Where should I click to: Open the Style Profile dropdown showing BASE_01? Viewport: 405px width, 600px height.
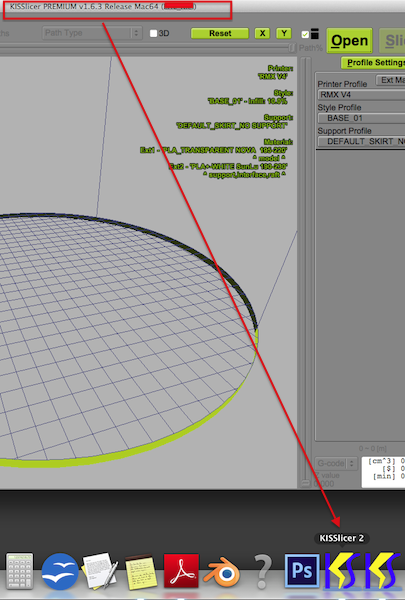(361, 118)
